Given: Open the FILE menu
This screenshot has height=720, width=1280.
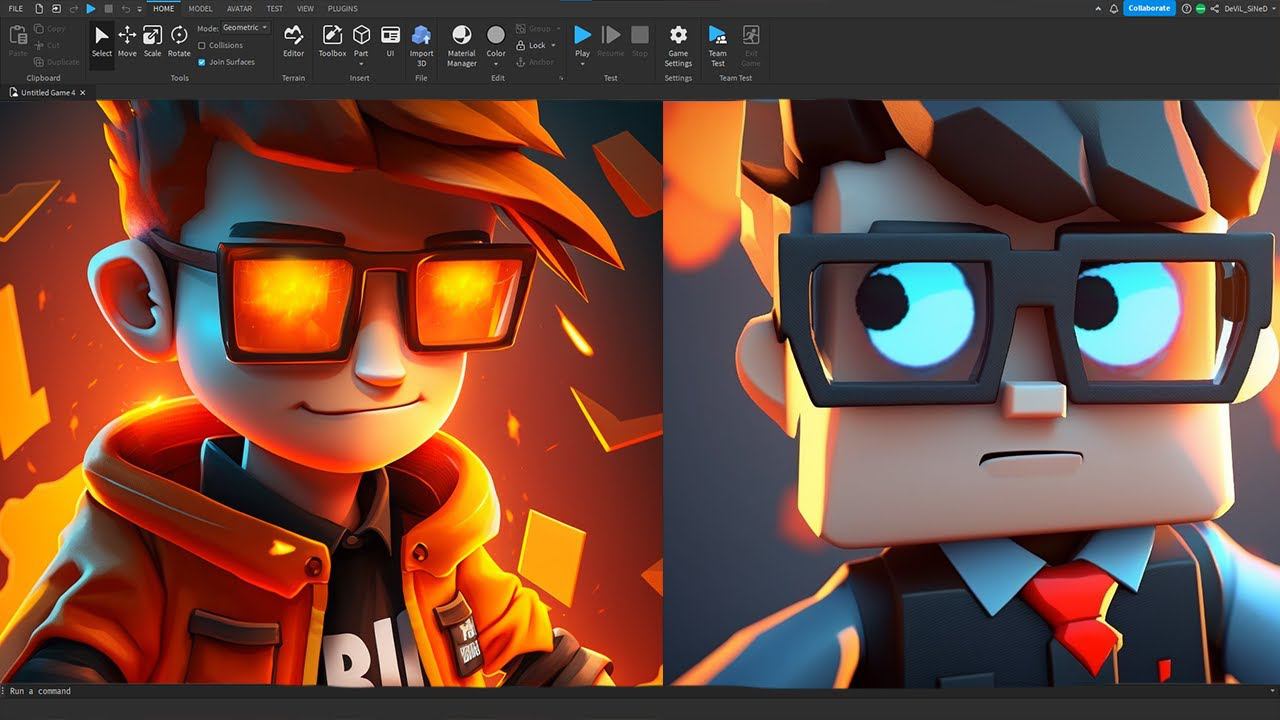Looking at the screenshot, I should pyautogui.click(x=15, y=8).
